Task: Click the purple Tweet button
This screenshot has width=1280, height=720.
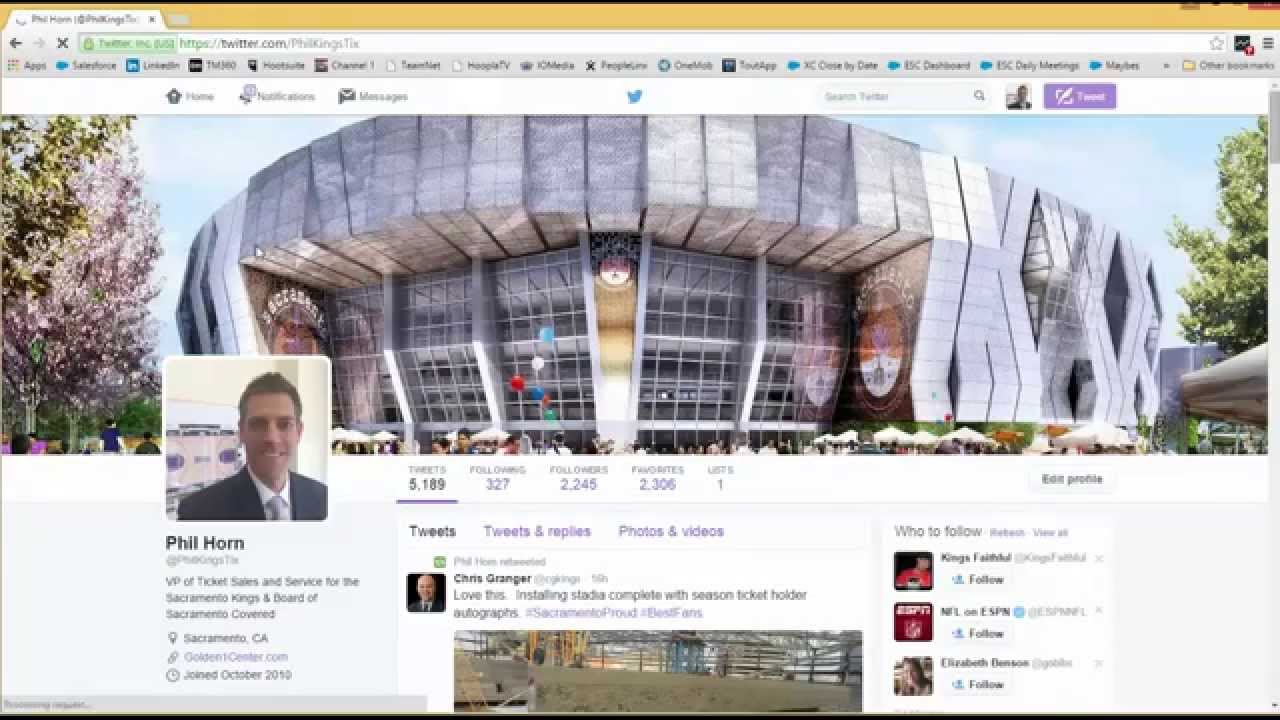Action: tap(1080, 96)
